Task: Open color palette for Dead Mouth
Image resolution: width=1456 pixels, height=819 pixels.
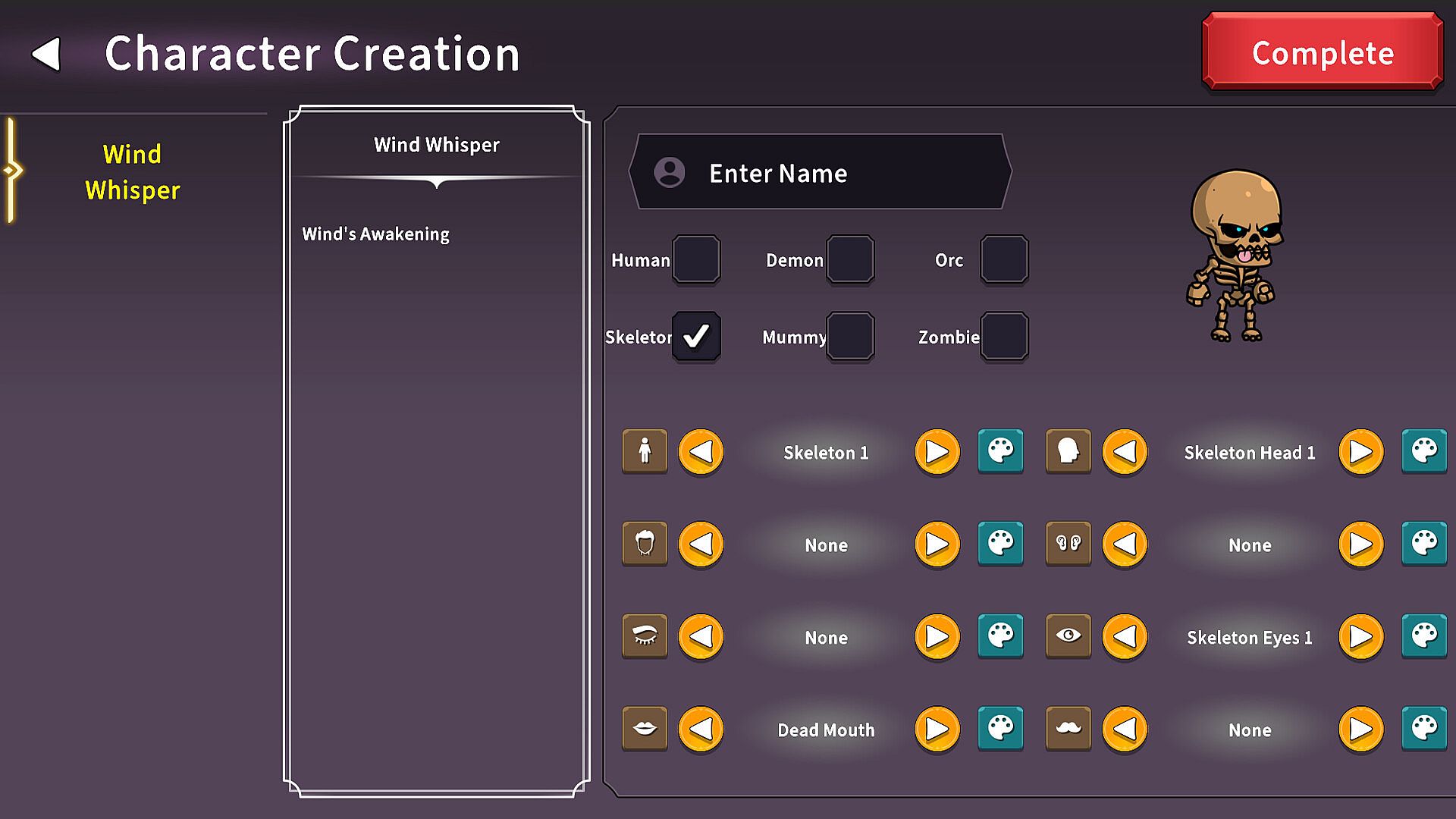Action: coord(1000,729)
